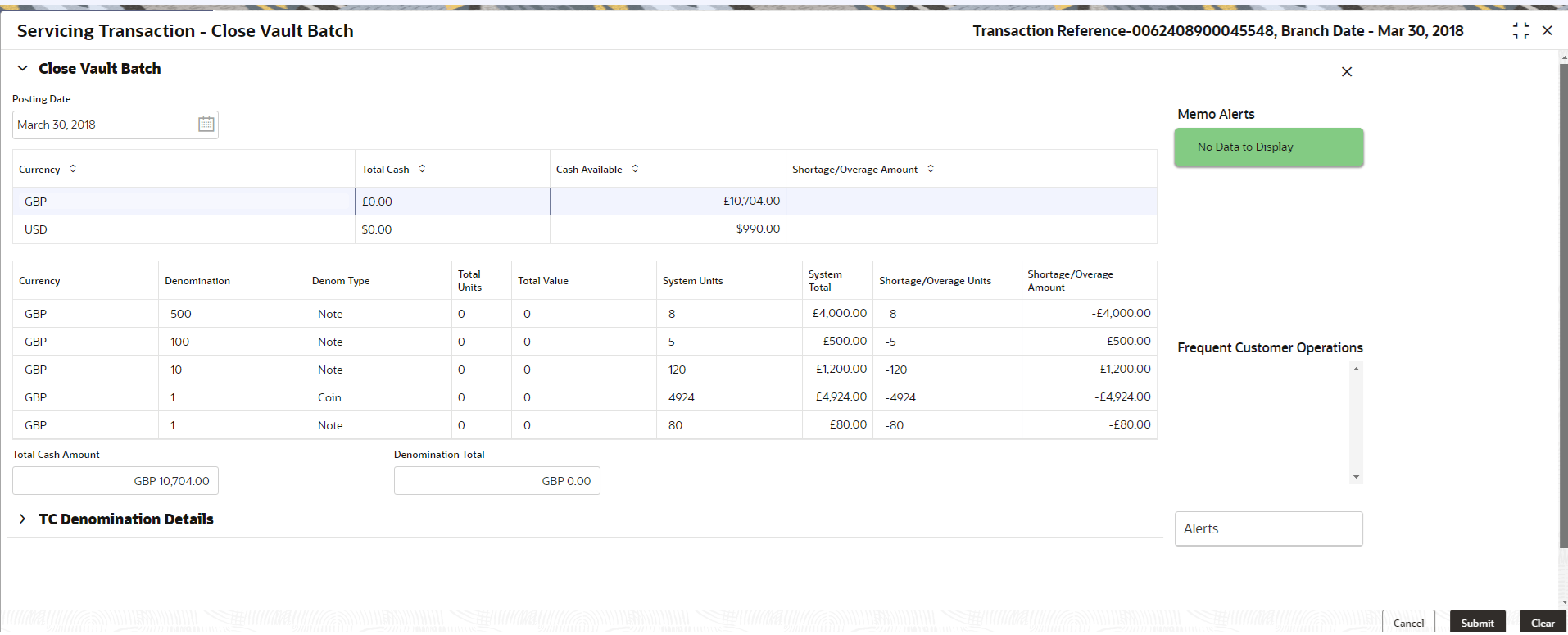Click the Denomination Total field
Viewport: 1568px width, 635px height.
(496, 481)
